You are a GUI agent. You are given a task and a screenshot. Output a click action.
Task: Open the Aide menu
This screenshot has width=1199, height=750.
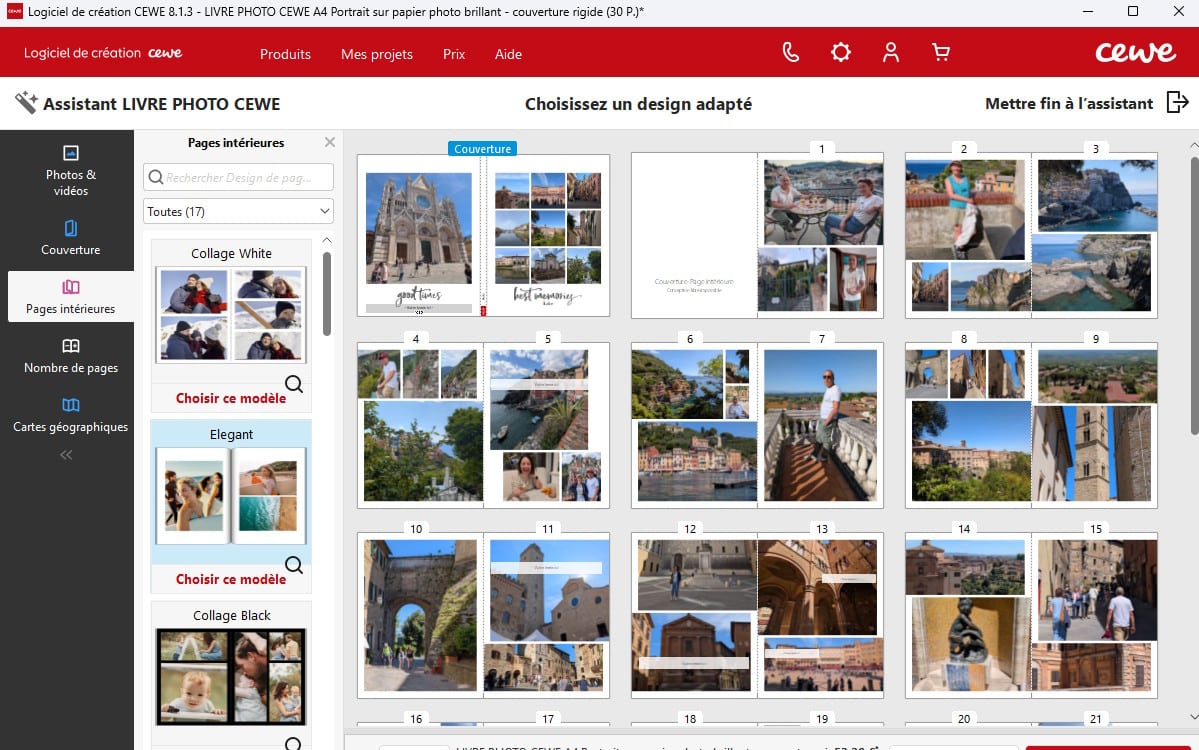(509, 54)
